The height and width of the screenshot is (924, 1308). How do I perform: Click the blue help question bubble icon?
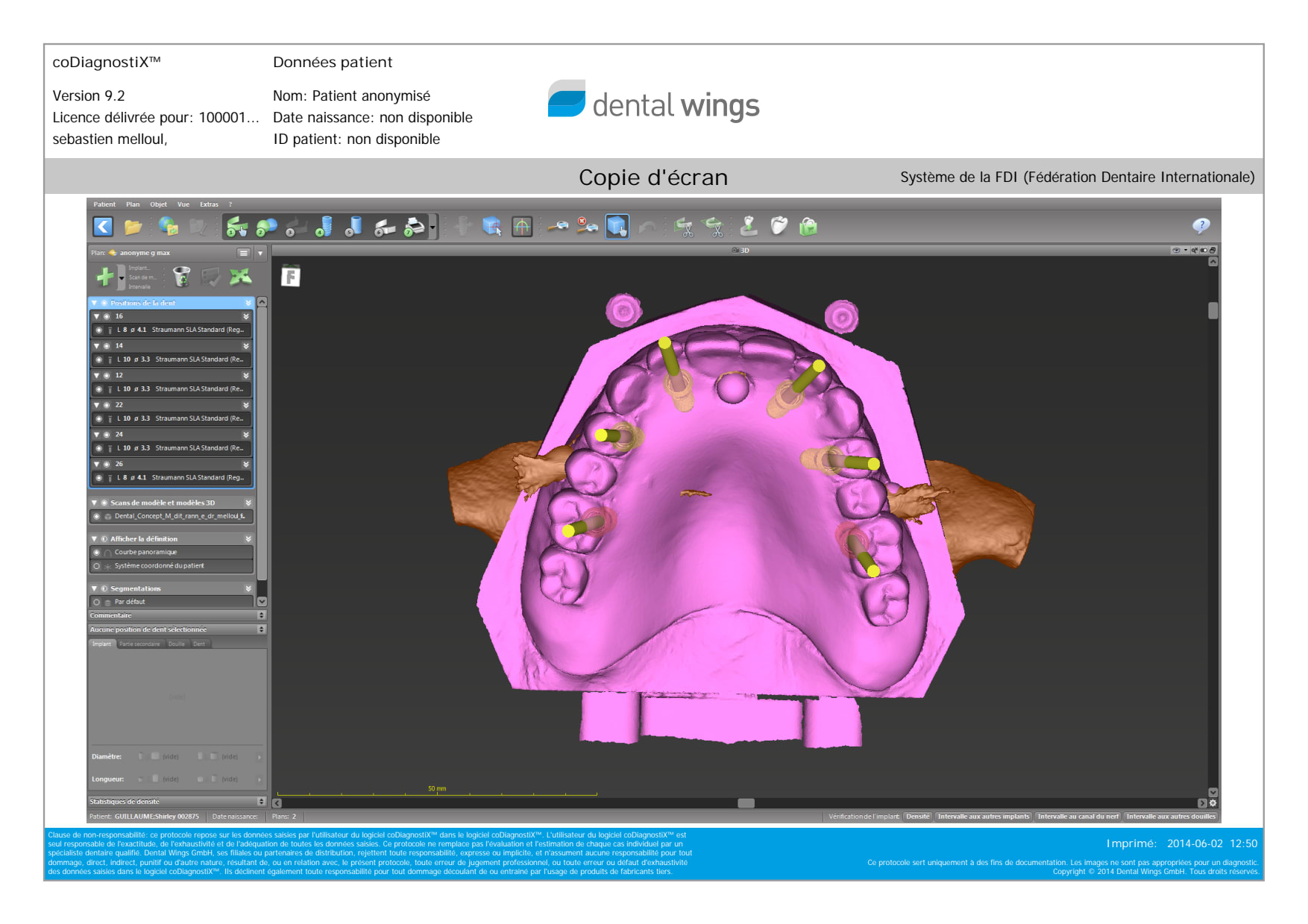click(x=1201, y=226)
